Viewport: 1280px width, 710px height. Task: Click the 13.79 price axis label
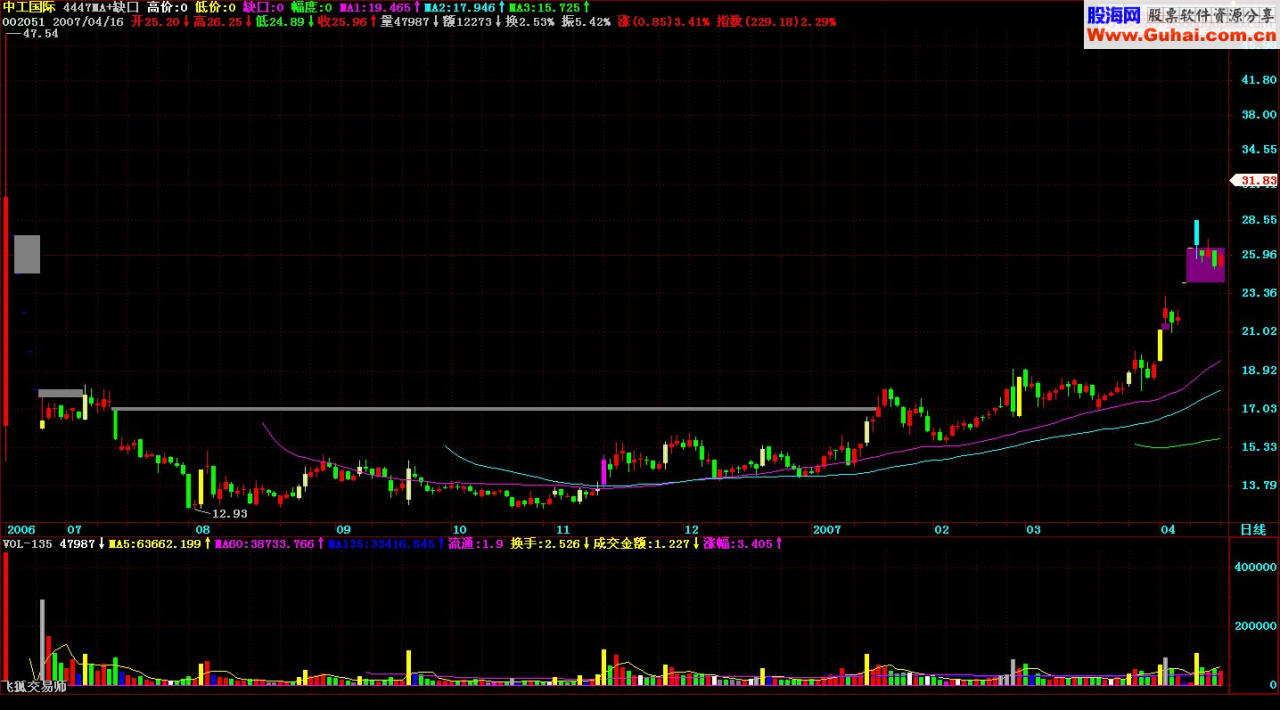[x=1258, y=485]
